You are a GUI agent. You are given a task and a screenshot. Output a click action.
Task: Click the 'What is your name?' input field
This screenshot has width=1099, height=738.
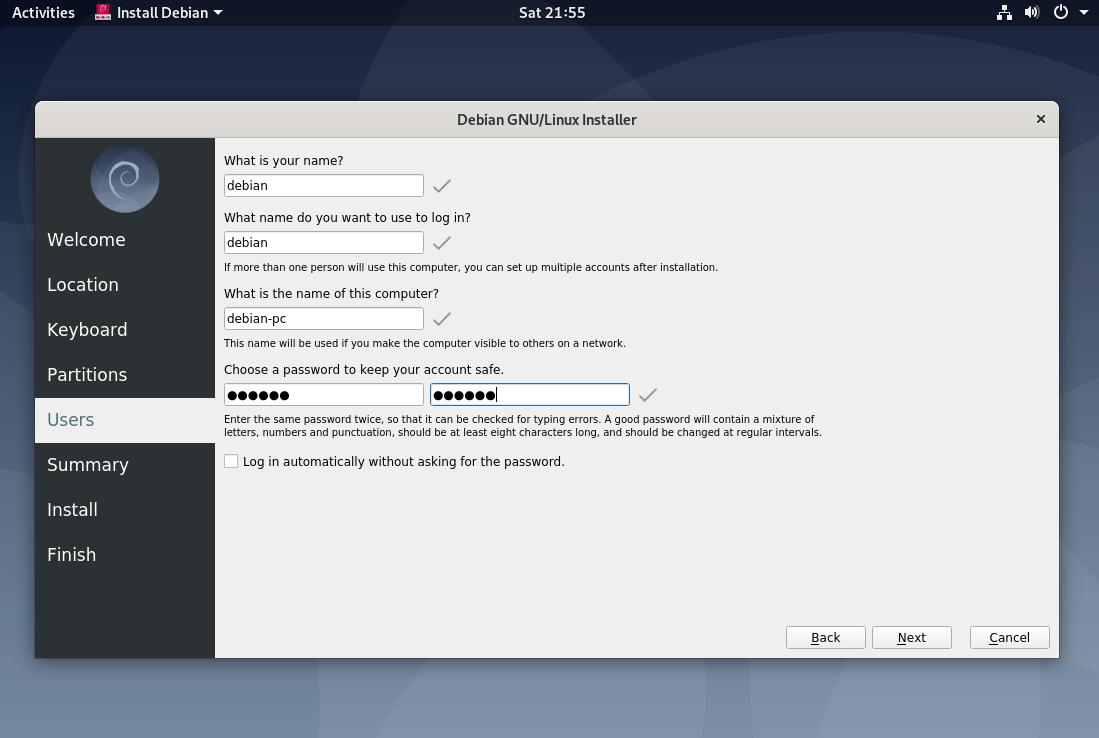(324, 186)
